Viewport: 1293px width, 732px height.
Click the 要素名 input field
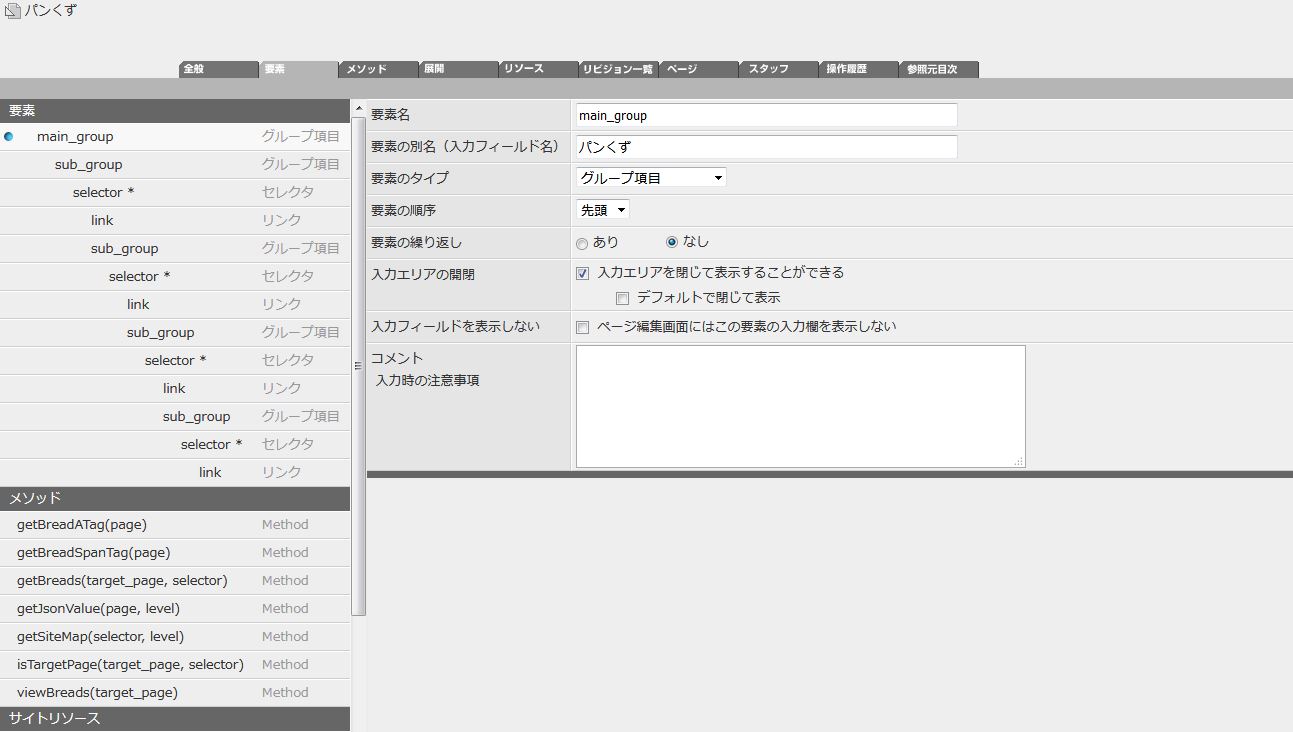point(766,115)
